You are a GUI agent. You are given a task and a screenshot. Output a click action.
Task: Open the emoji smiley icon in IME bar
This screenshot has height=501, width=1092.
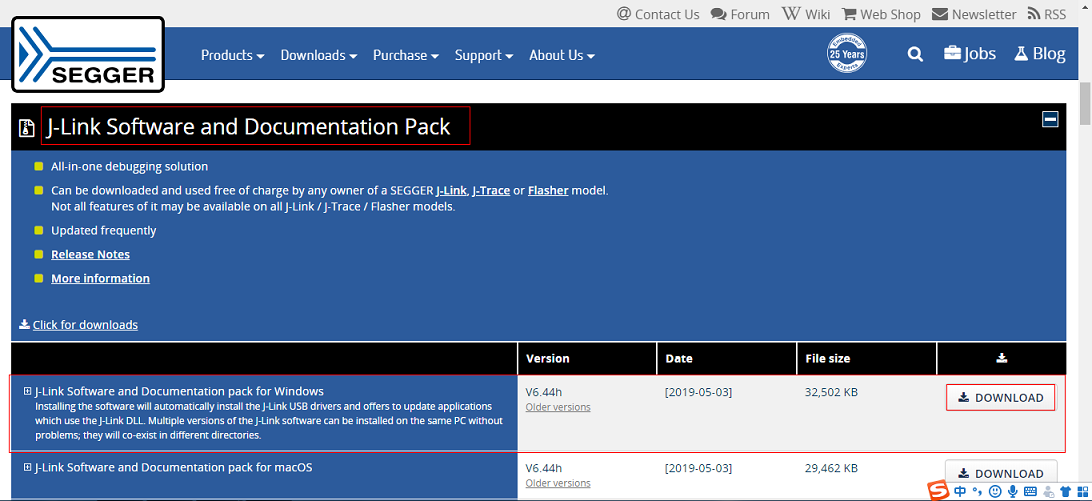pyautogui.click(x=995, y=491)
